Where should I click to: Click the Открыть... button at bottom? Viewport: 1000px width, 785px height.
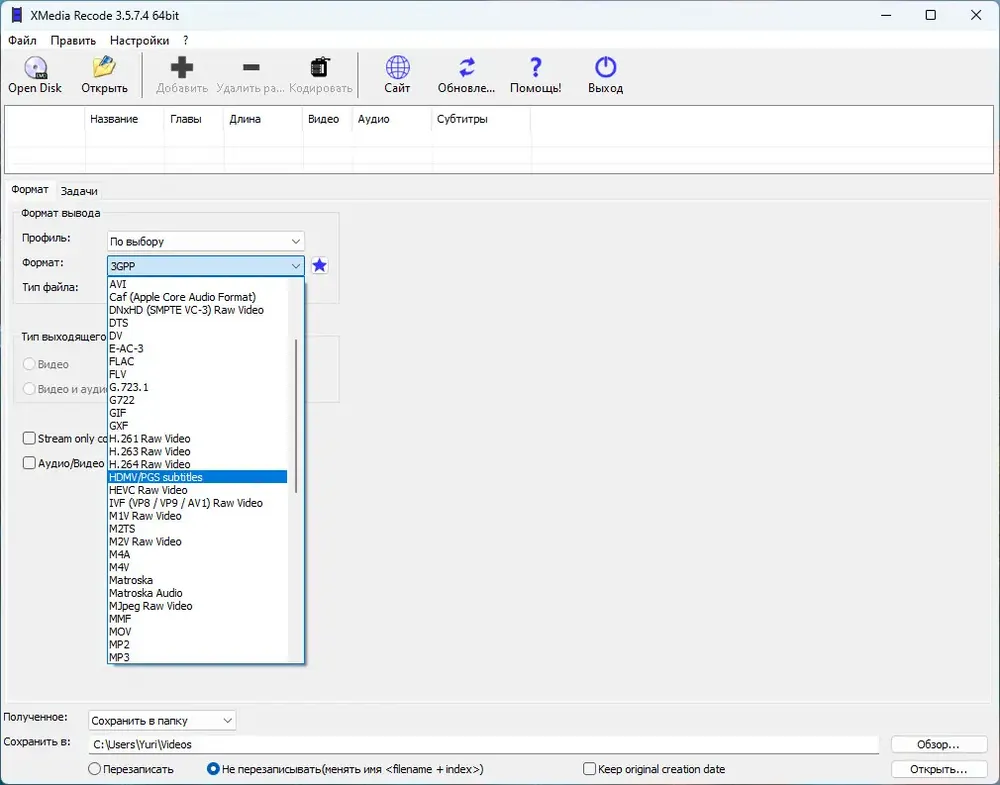(x=938, y=769)
